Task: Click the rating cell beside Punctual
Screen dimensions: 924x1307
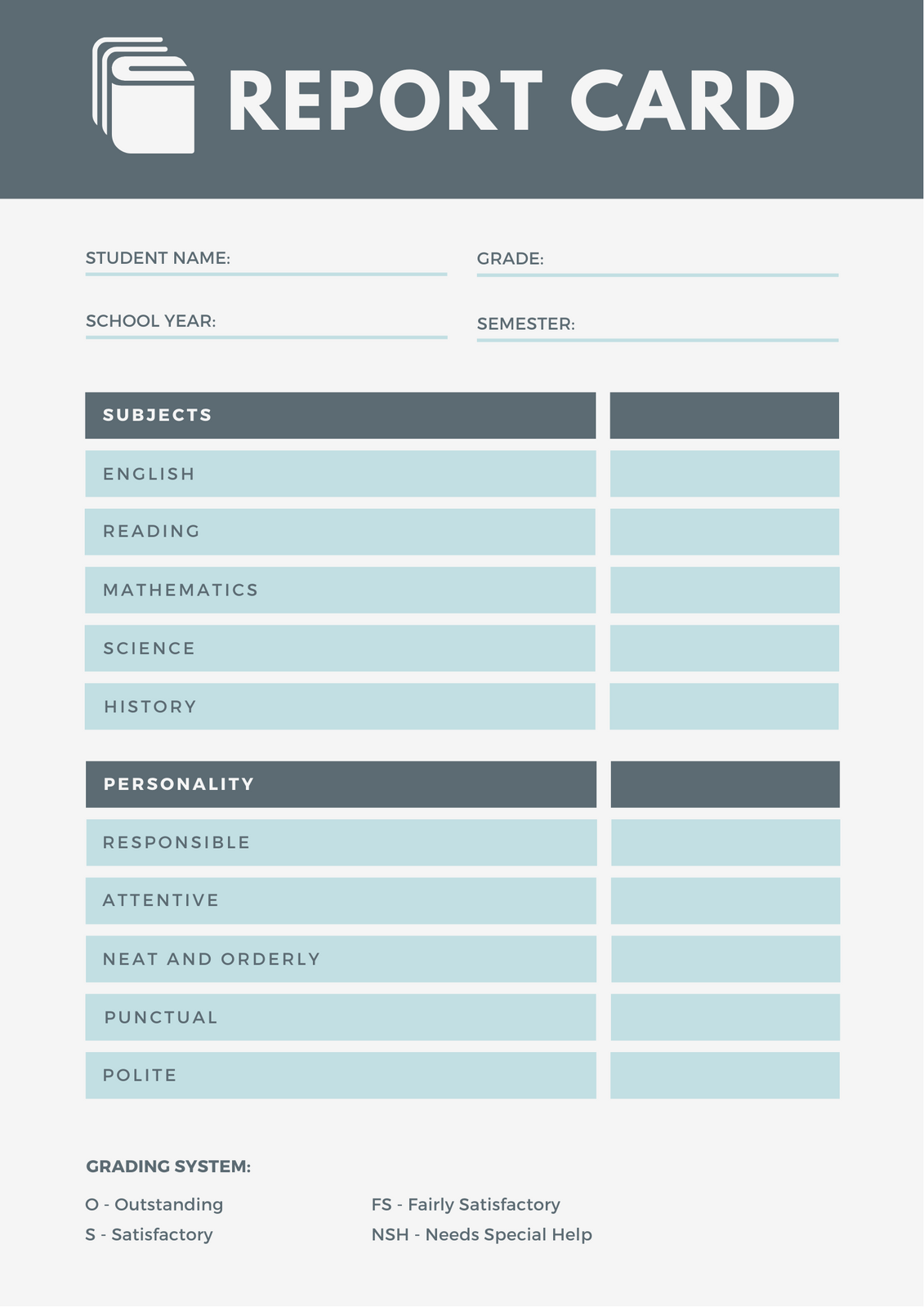Action: (x=725, y=1017)
